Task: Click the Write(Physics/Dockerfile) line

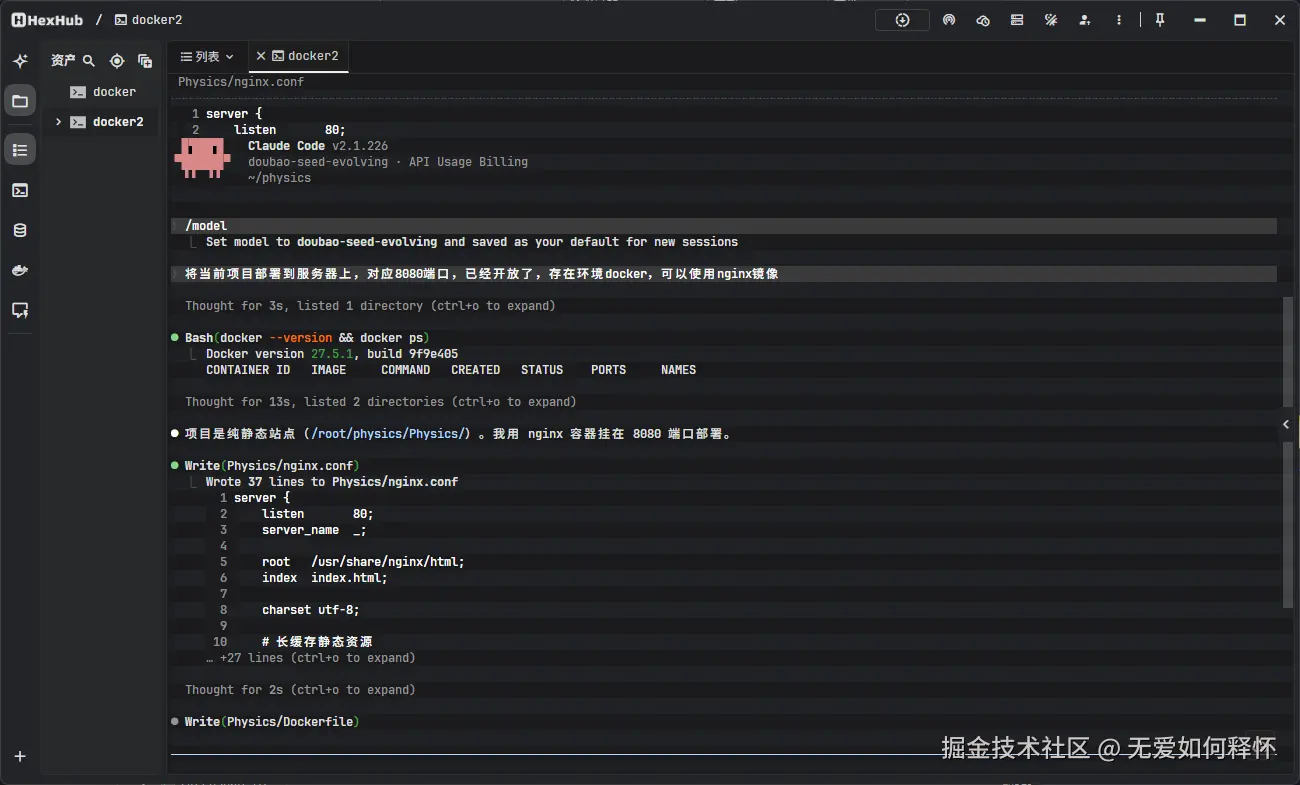Action: click(272, 722)
